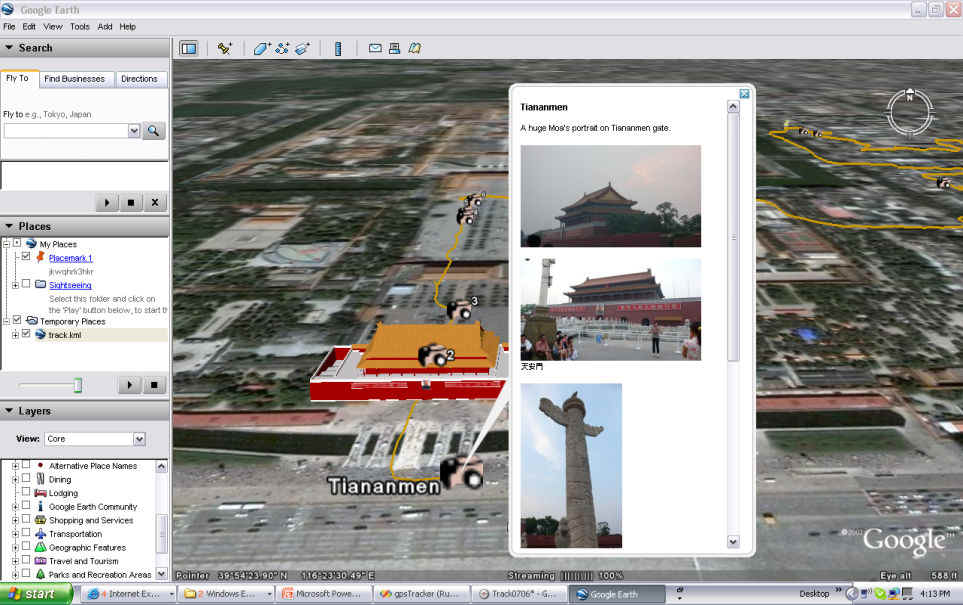
Task: Click the tour time slider handle in Places
Action: 78,385
